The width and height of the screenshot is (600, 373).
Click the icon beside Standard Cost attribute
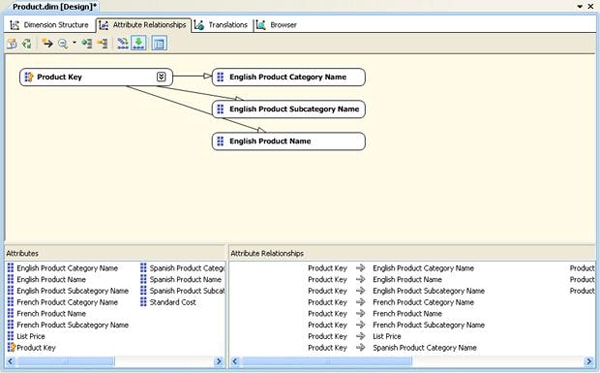click(143, 302)
